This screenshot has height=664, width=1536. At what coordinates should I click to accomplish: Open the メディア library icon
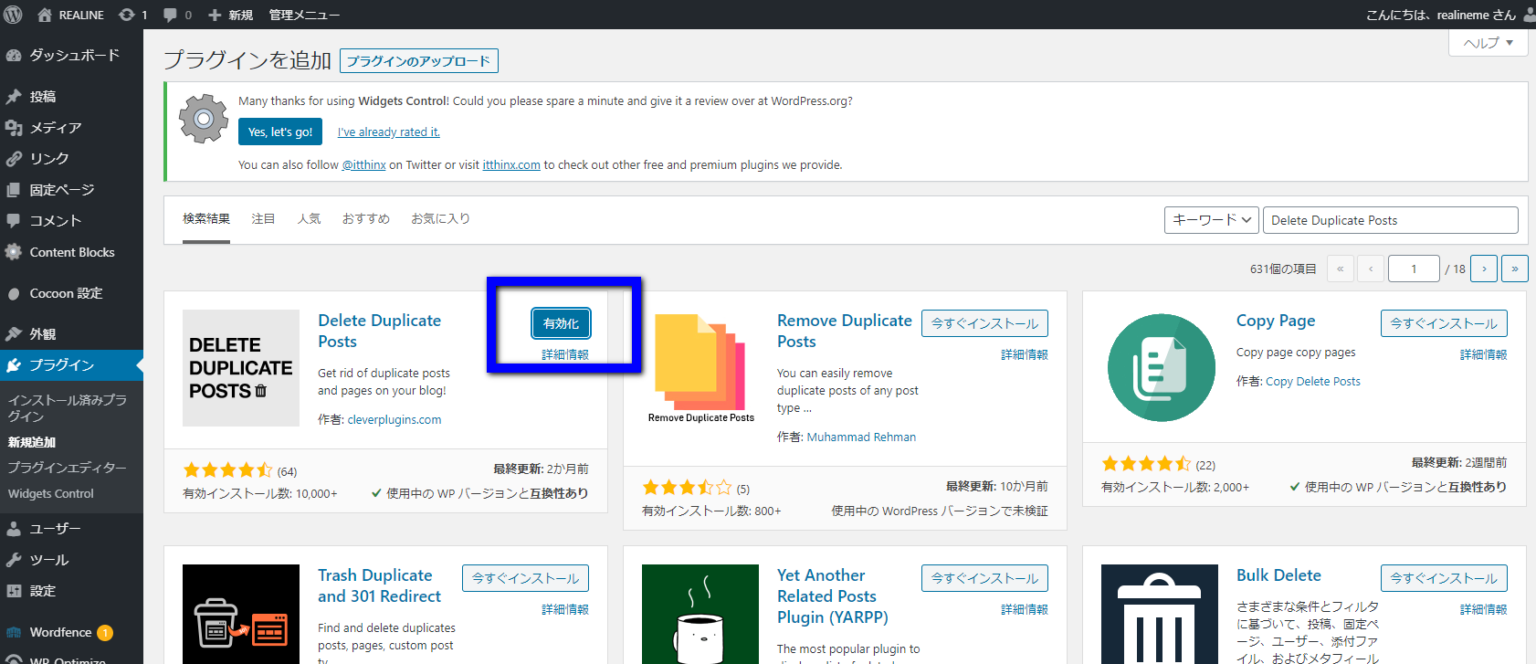[14, 127]
